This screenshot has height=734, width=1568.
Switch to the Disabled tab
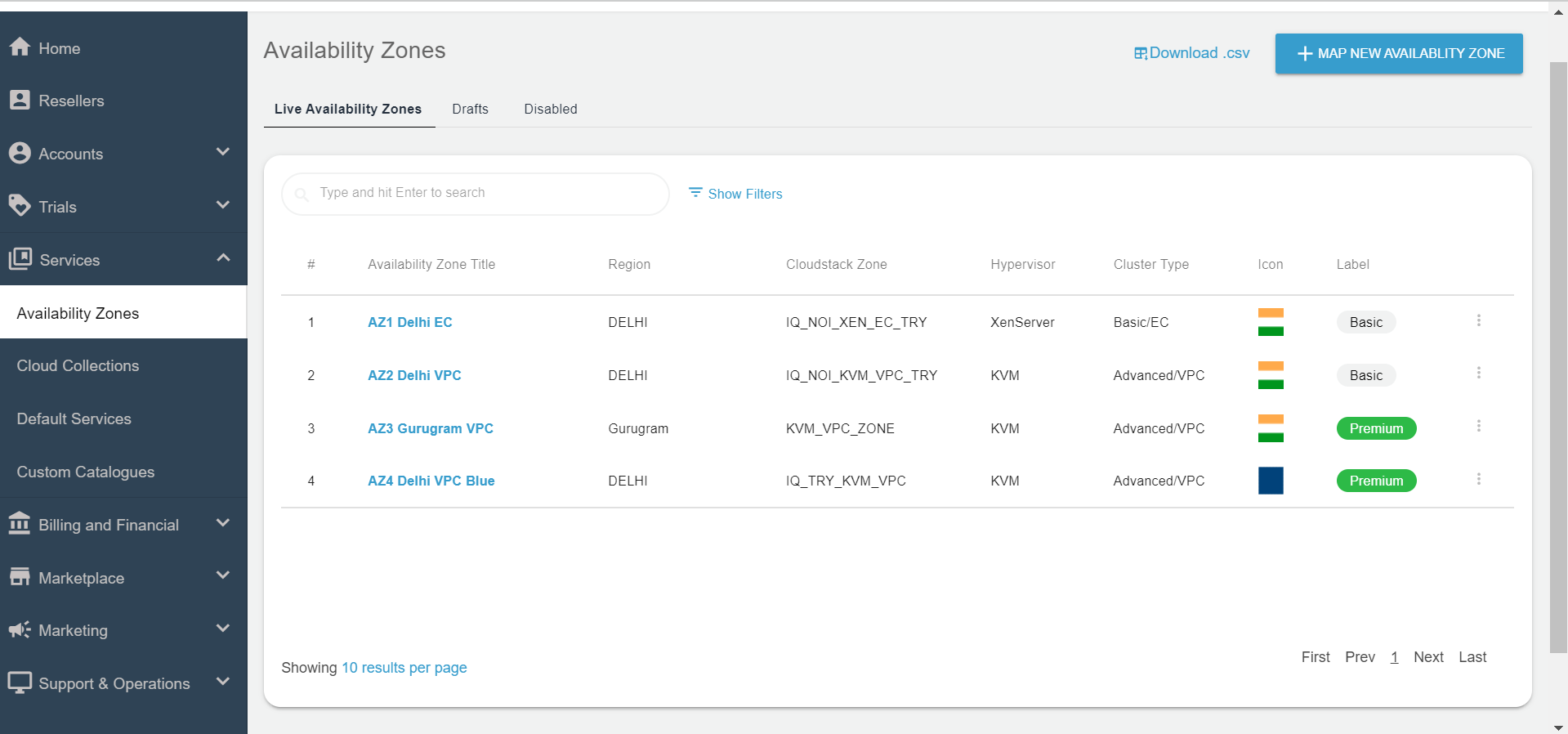pos(550,109)
